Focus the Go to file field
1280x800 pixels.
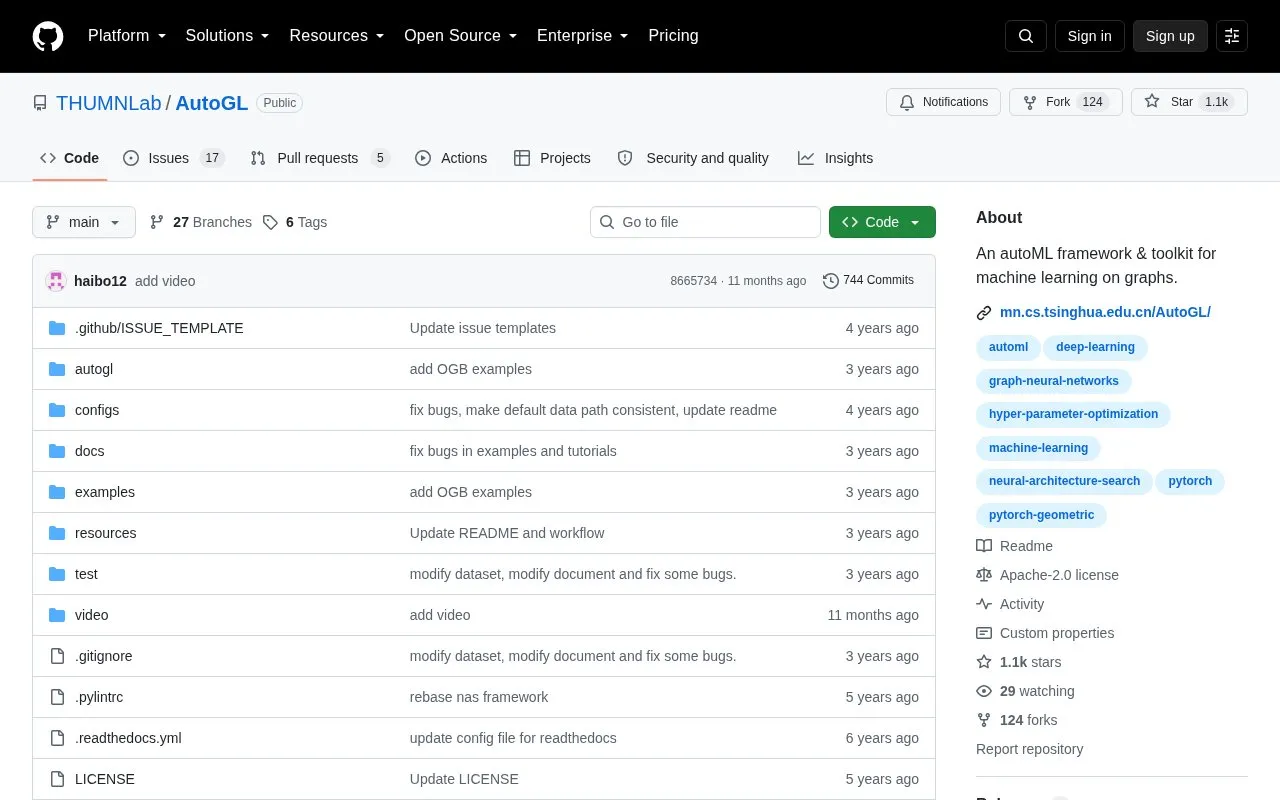705,222
